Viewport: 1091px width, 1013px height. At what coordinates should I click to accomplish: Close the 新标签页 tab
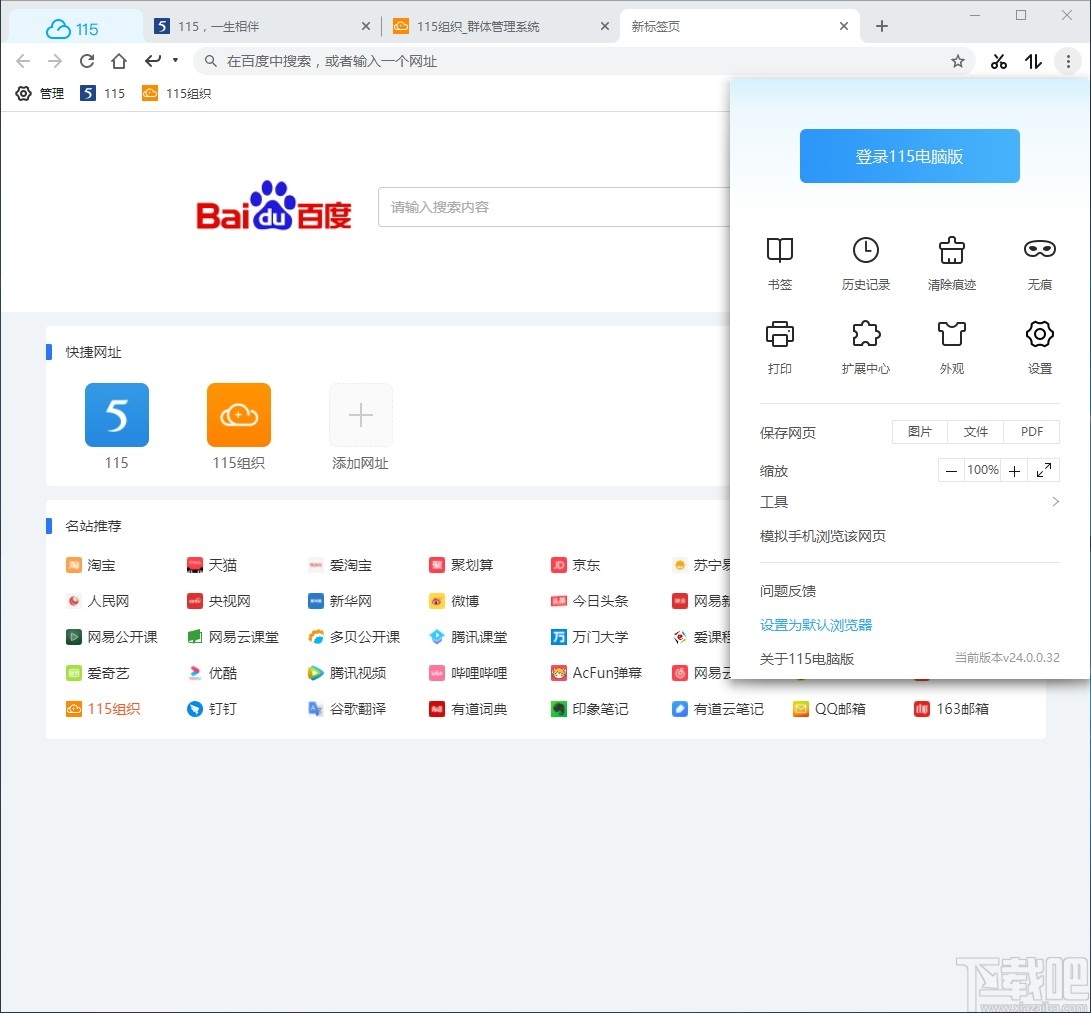pyautogui.click(x=844, y=26)
